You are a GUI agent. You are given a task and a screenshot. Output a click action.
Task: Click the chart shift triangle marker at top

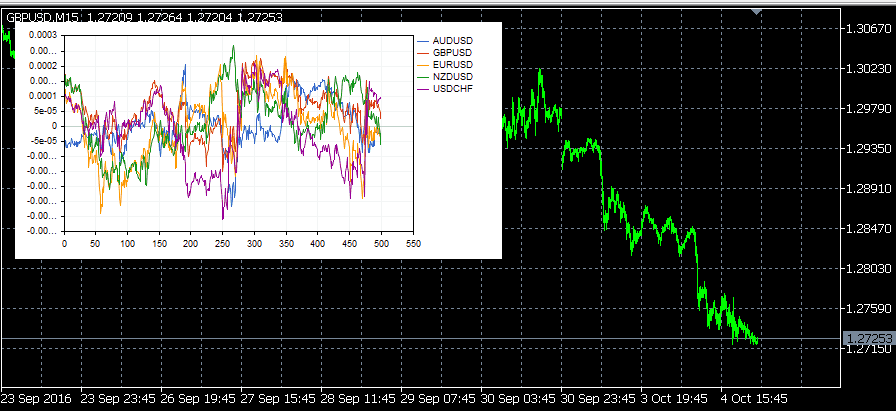(757, 11)
